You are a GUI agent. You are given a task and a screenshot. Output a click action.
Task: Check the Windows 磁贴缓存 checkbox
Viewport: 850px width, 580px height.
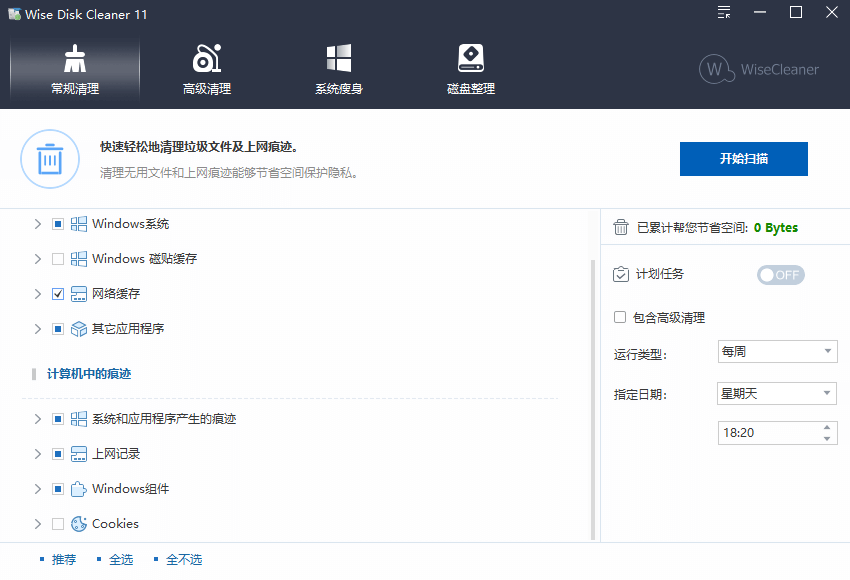(x=57, y=258)
